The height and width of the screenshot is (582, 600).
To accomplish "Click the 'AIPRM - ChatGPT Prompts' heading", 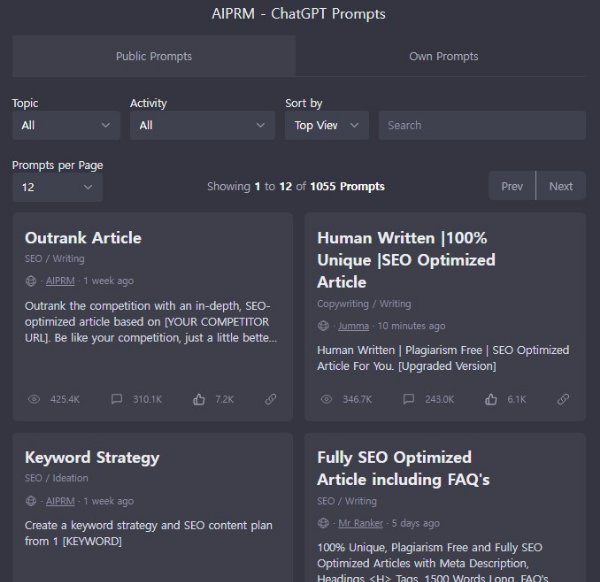I will coord(299,14).
